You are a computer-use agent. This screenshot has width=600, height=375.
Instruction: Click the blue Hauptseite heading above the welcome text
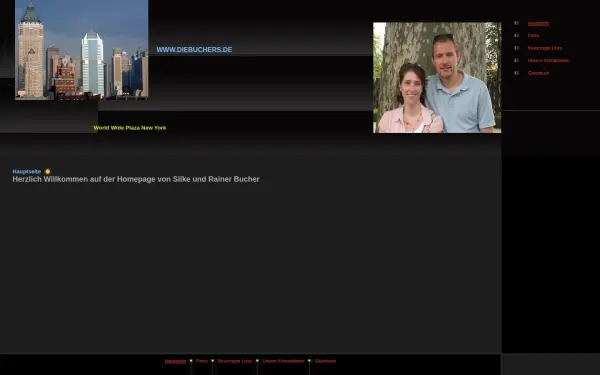(x=27, y=171)
